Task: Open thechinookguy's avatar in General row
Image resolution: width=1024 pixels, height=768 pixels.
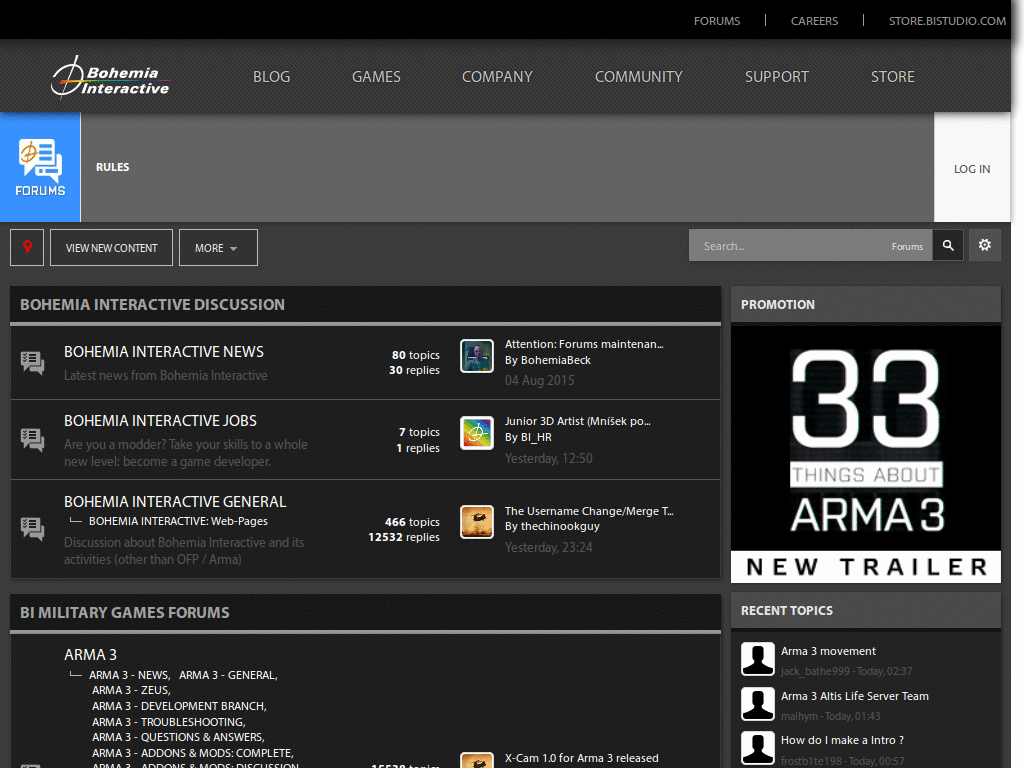Action: (477, 522)
